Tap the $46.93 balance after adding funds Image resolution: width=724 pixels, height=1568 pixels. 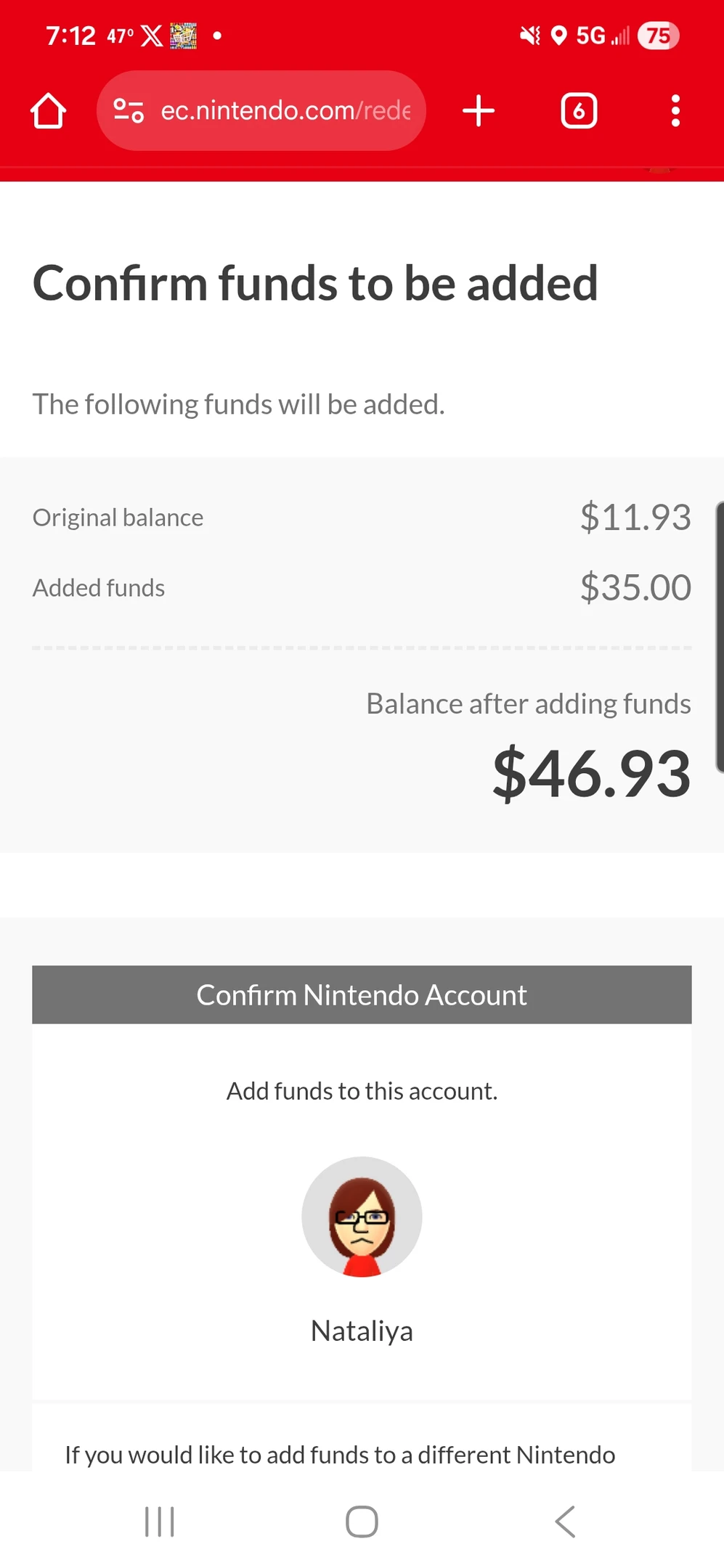[x=591, y=773]
